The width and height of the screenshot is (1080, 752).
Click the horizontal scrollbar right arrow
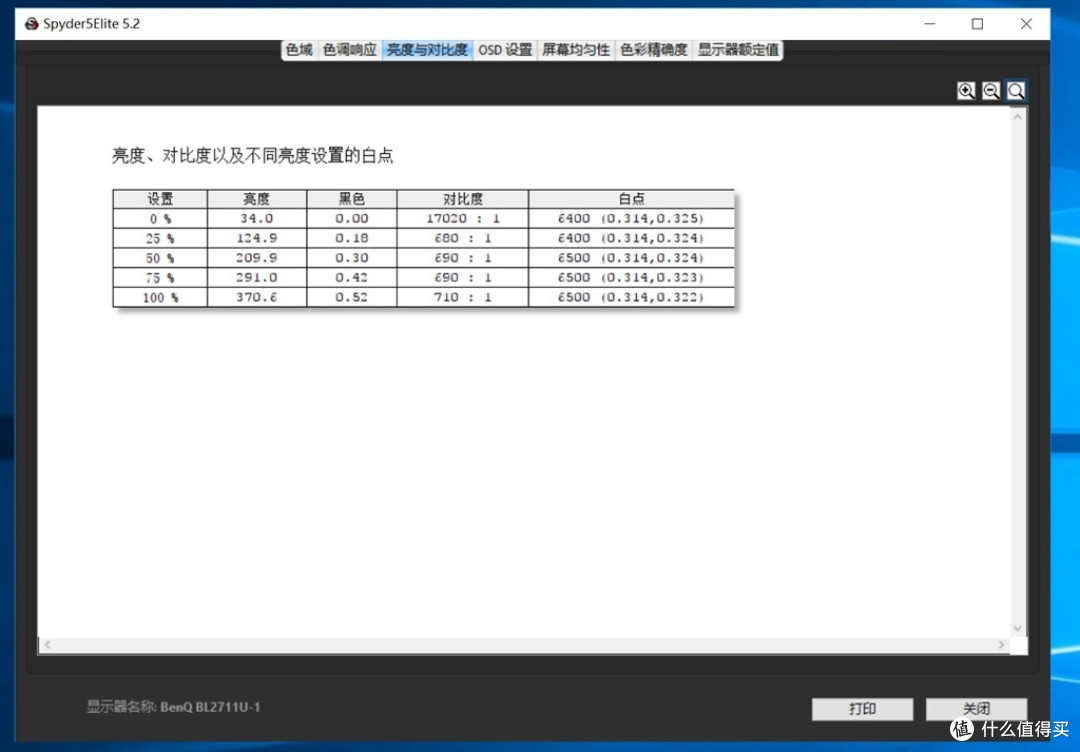1001,645
